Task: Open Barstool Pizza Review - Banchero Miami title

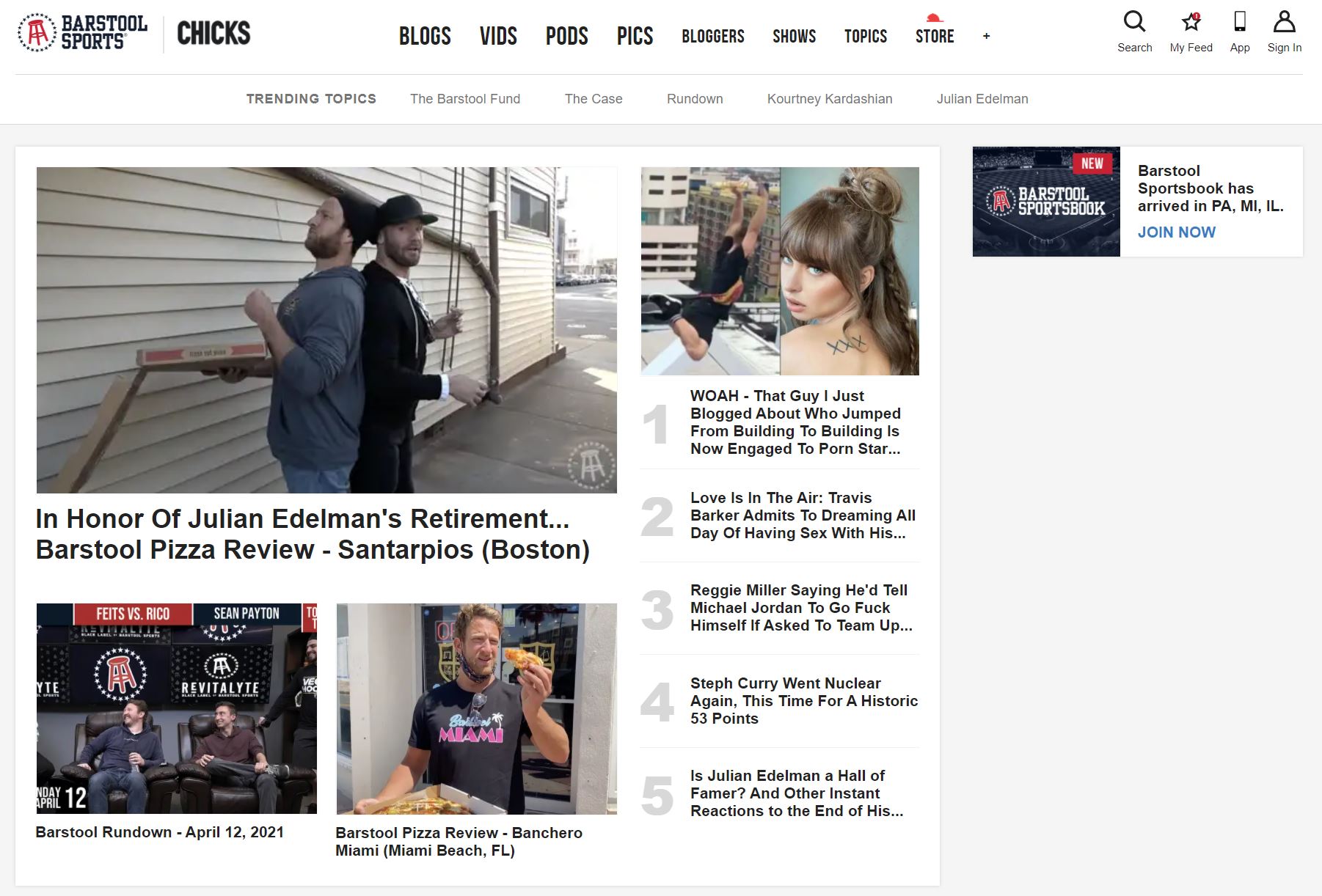Action: [459, 842]
